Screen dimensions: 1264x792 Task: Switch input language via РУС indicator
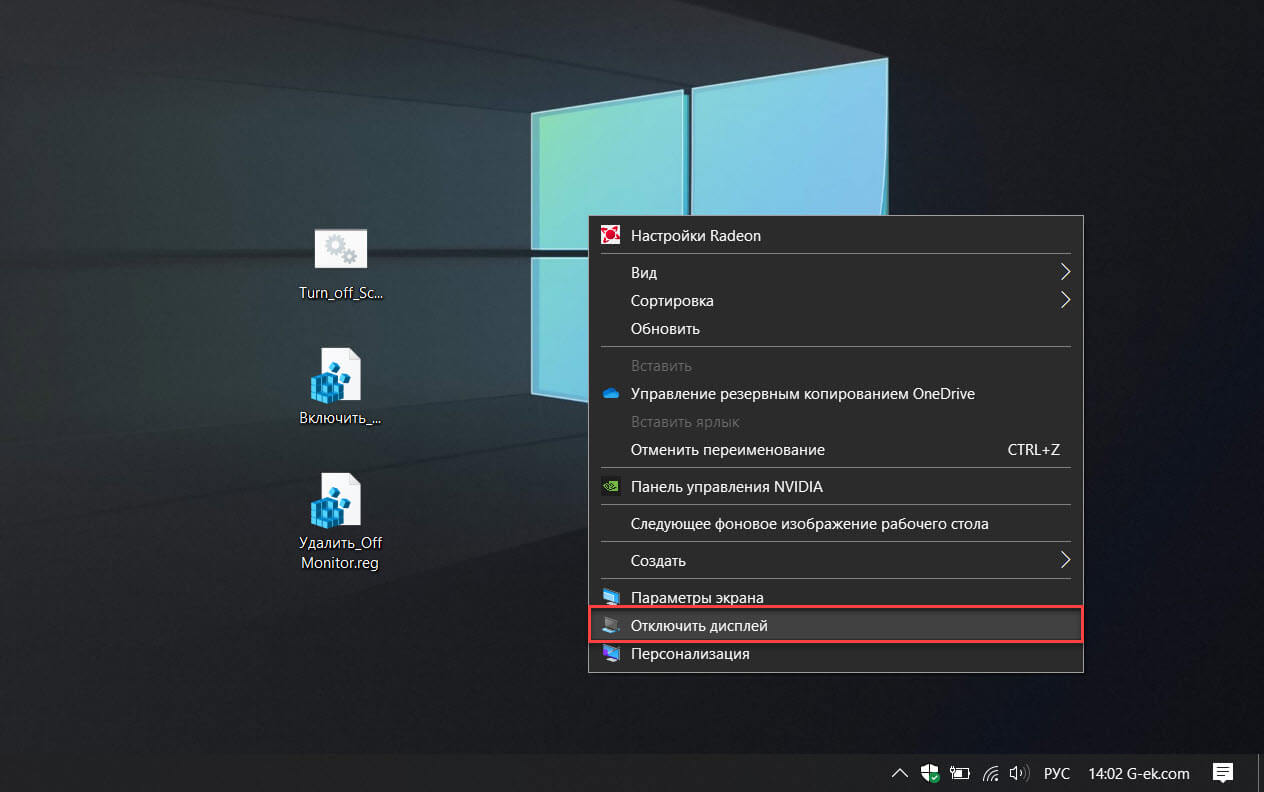[x=1056, y=773]
